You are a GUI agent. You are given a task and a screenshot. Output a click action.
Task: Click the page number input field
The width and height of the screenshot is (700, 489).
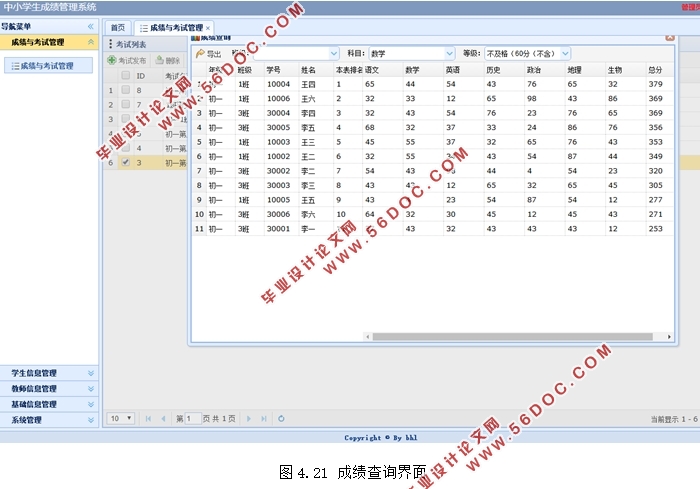193,418
